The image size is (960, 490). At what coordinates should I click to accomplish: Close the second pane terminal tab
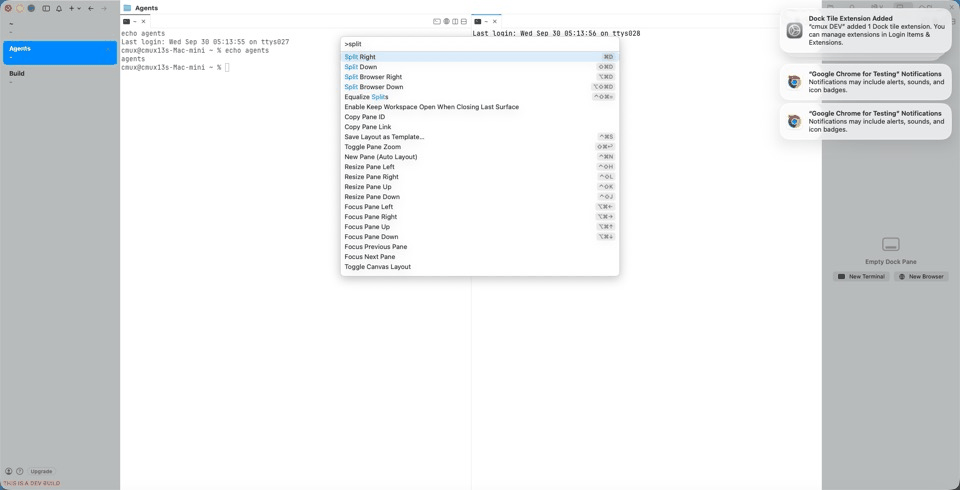pyautogui.click(x=495, y=21)
